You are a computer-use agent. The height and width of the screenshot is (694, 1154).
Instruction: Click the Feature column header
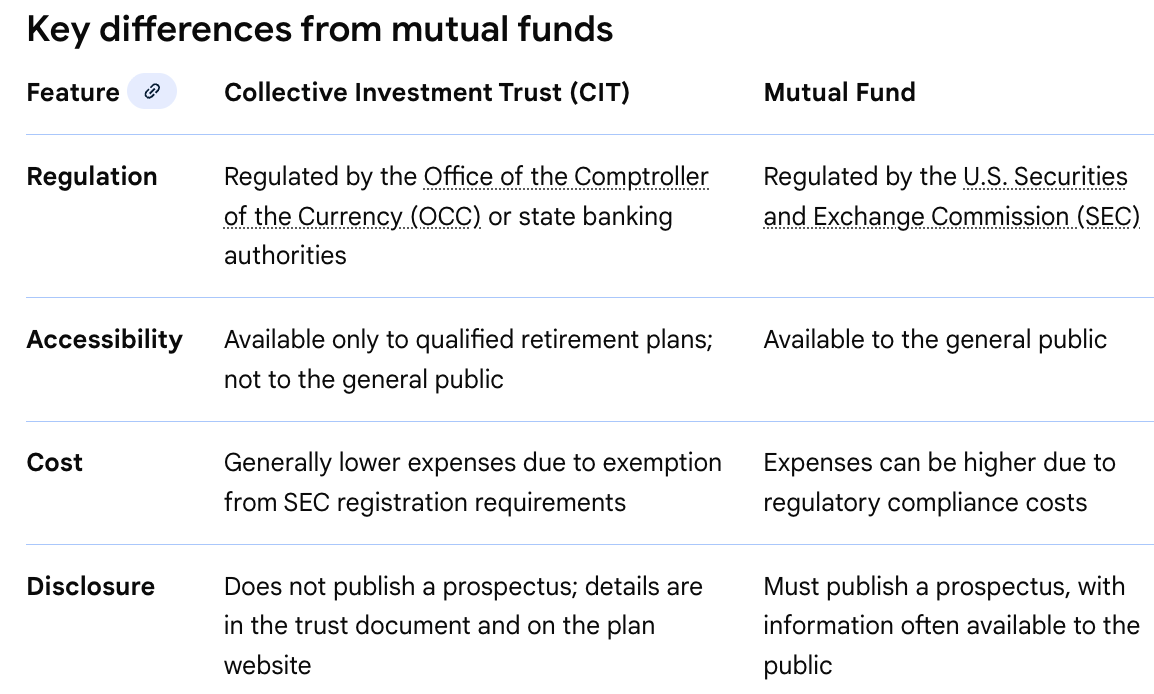pos(73,93)
